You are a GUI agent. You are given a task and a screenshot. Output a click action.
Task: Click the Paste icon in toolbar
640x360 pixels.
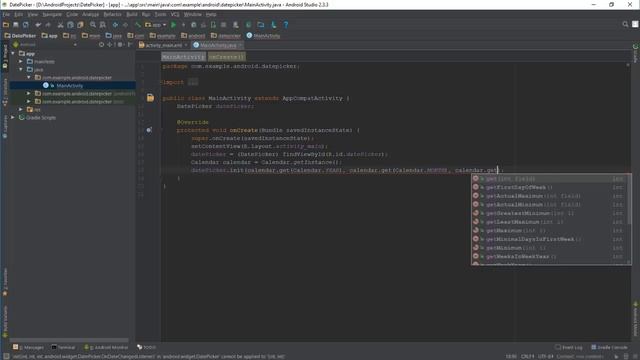click(80, 25)
